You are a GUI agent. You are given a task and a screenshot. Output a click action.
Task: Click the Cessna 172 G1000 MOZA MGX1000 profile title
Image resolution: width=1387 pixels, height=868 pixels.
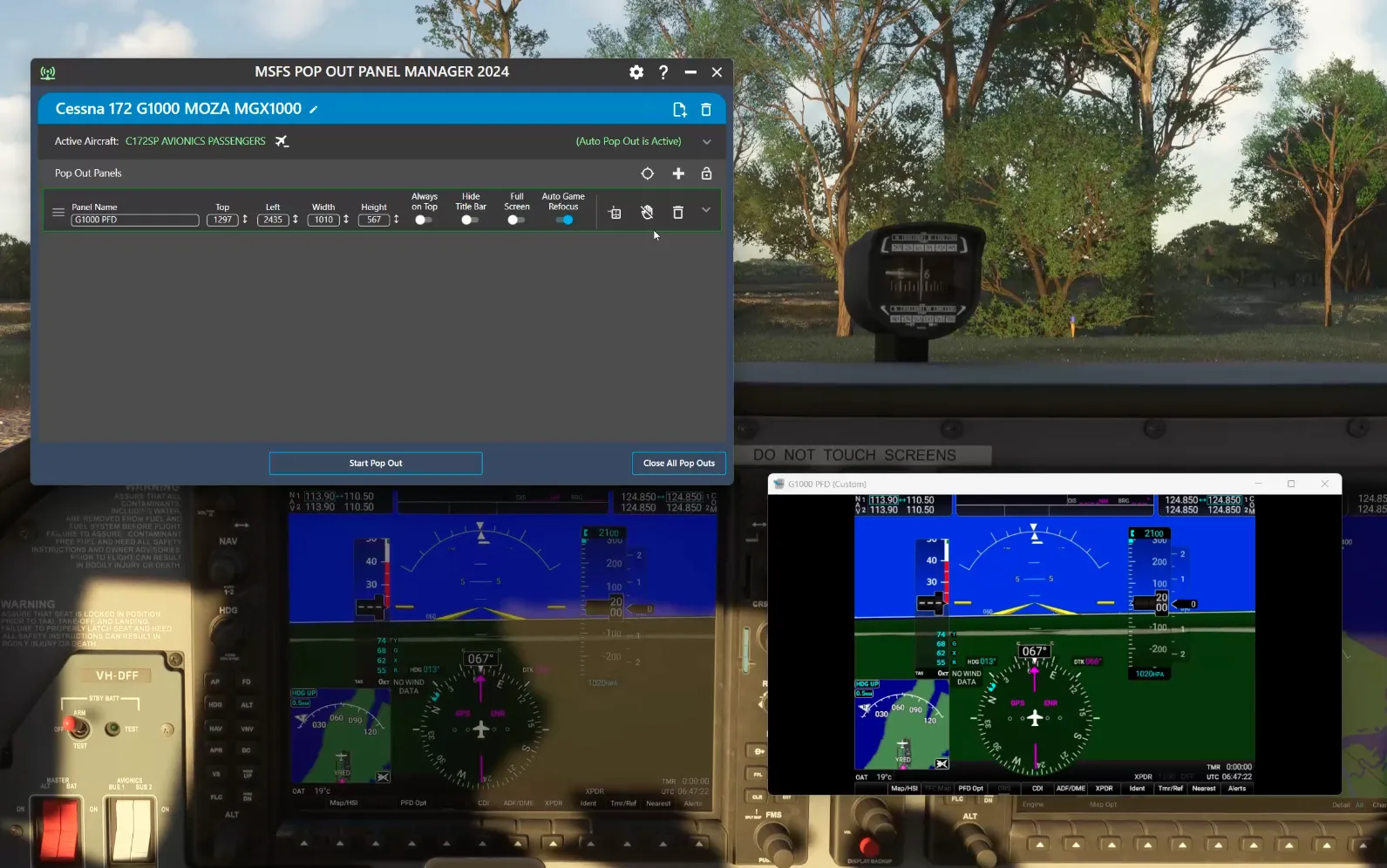179,109
